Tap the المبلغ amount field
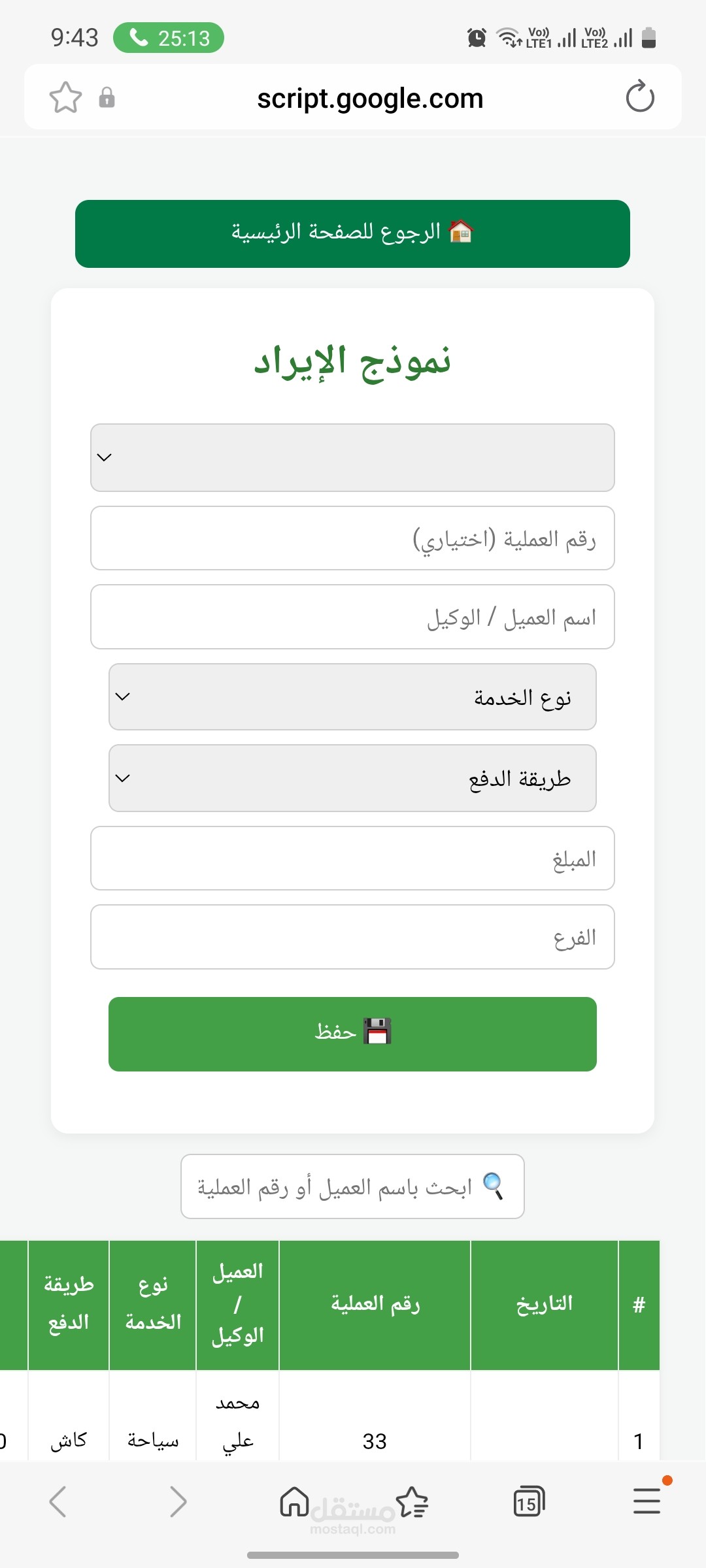The width and height of the screenshot is (706, 1568). (352, 858)
